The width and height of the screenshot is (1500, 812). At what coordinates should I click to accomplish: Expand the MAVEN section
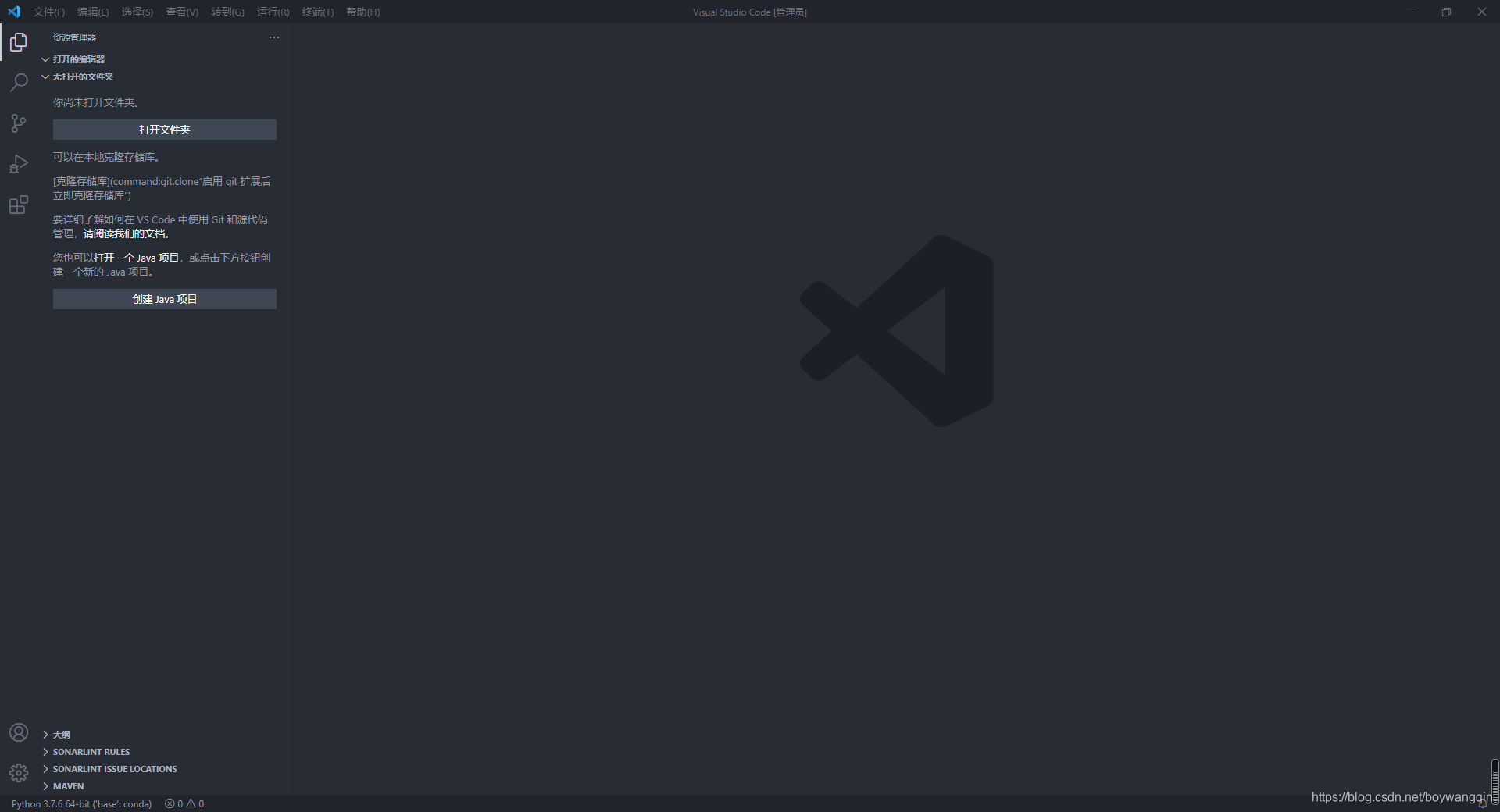click(x=166, y=786)
